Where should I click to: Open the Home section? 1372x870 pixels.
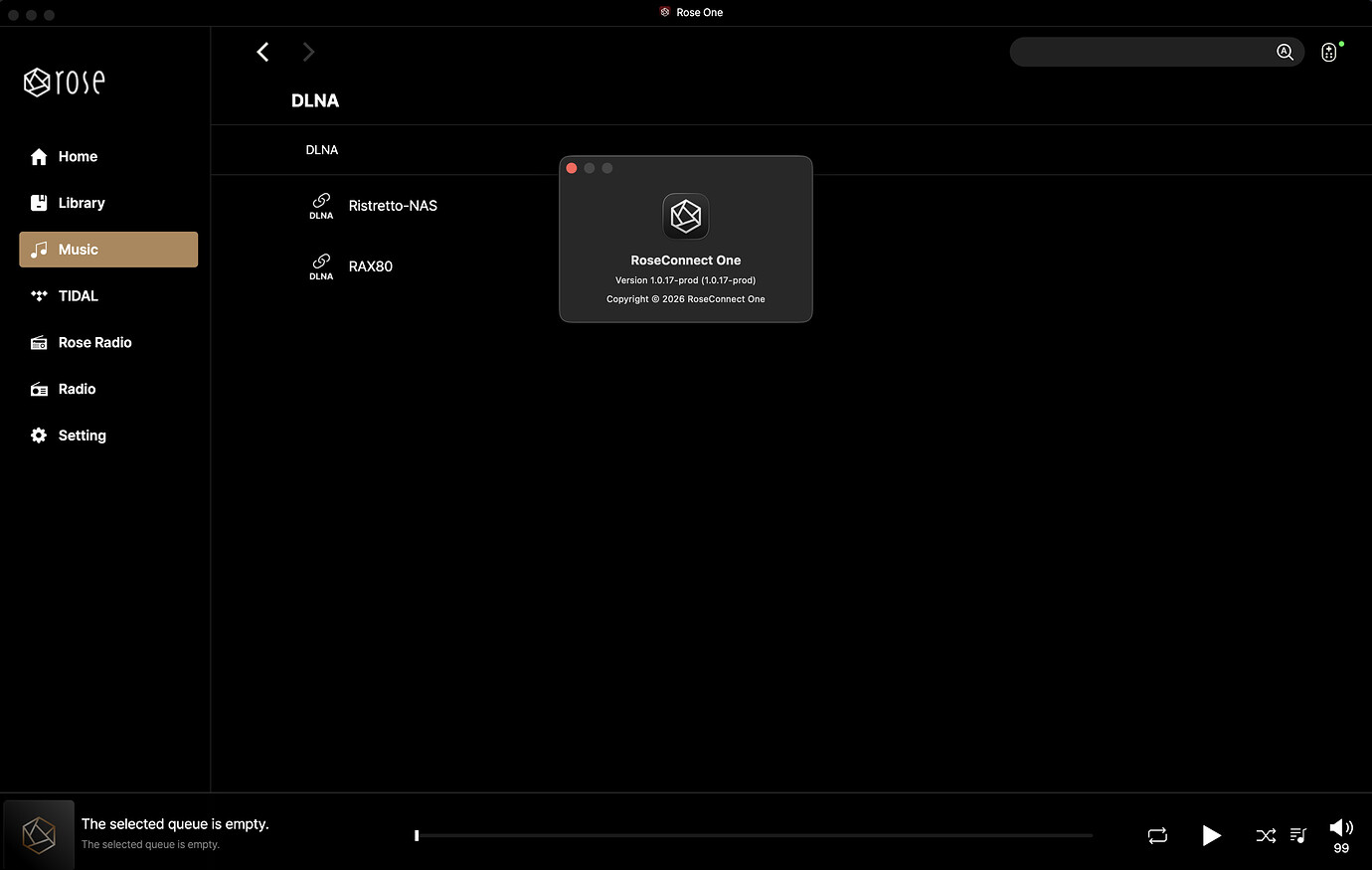click(x=78, y=156)
